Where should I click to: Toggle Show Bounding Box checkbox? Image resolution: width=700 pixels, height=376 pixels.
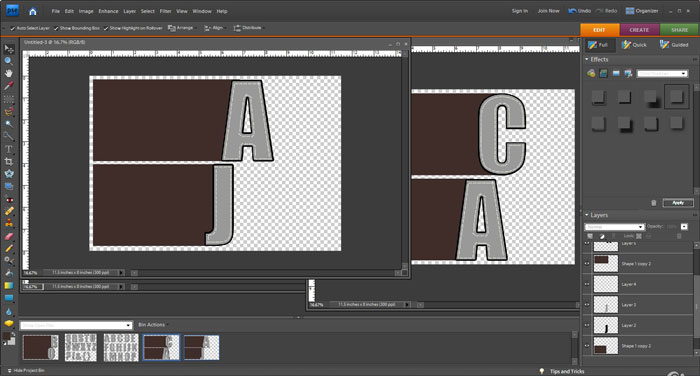click(x=56, y=28)
